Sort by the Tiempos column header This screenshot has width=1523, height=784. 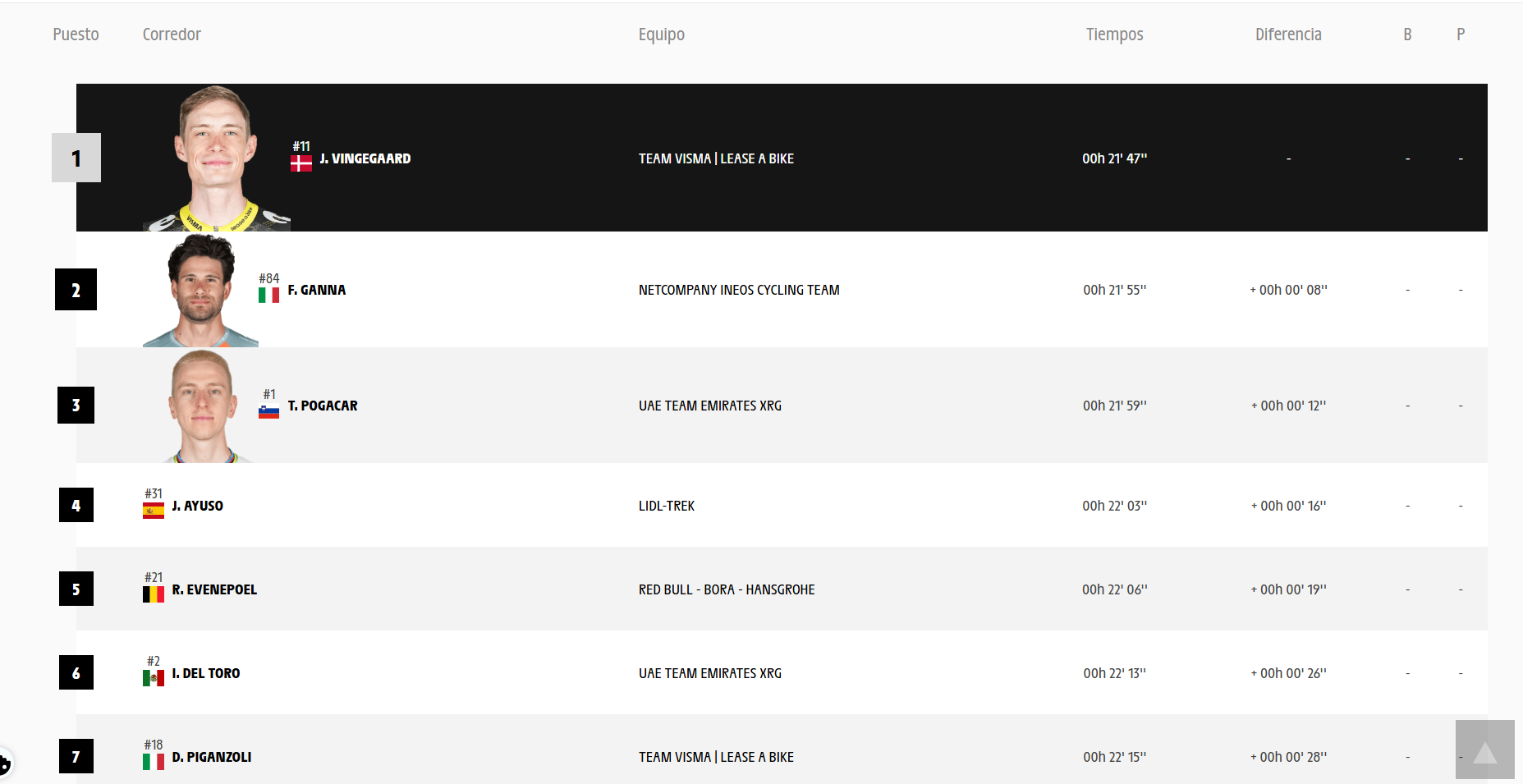[x=1114, y=34]
